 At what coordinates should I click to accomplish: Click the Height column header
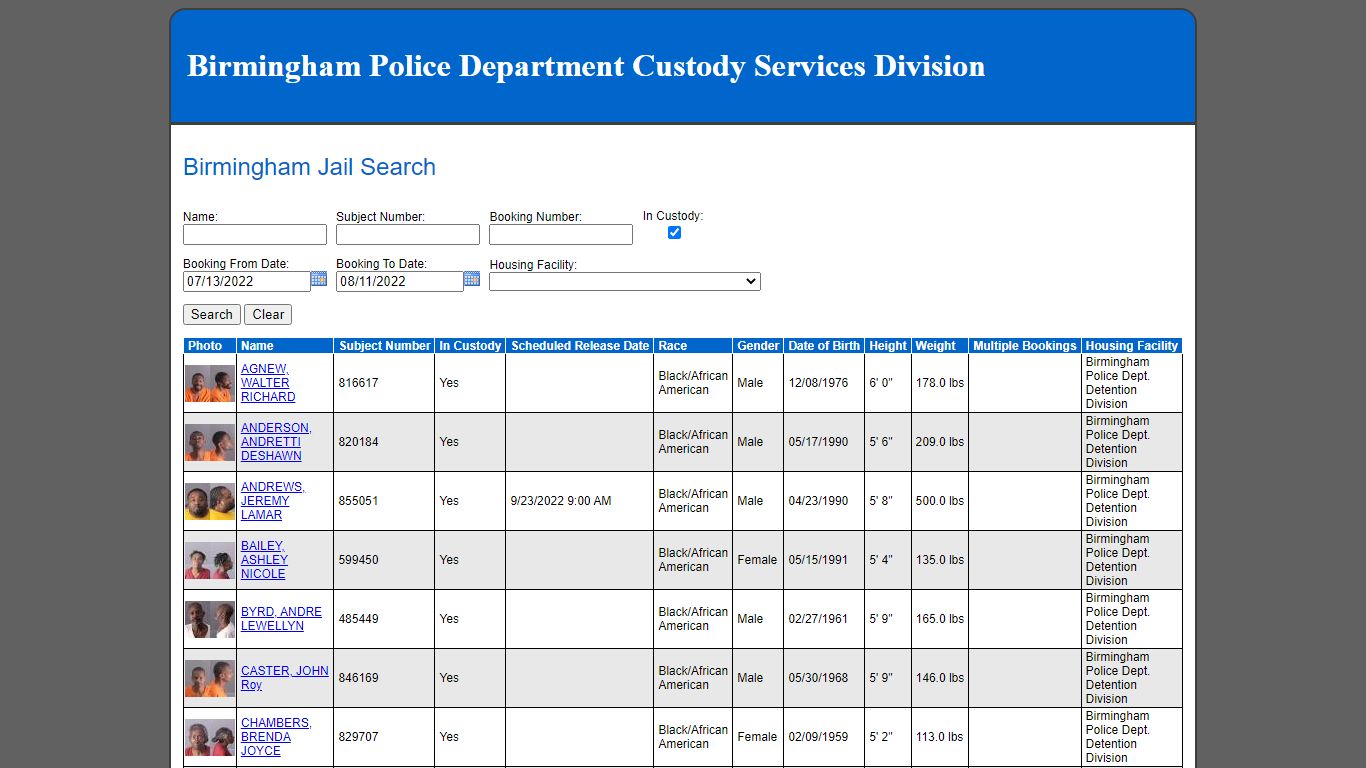tap(888, 346)
